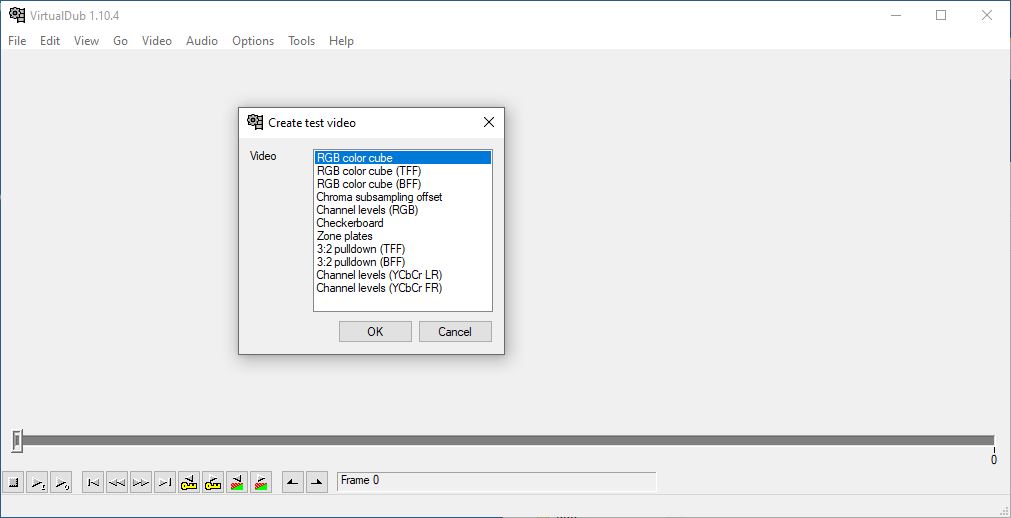
Task: Select Chroma subsampling offset entry
Action: 403,197
